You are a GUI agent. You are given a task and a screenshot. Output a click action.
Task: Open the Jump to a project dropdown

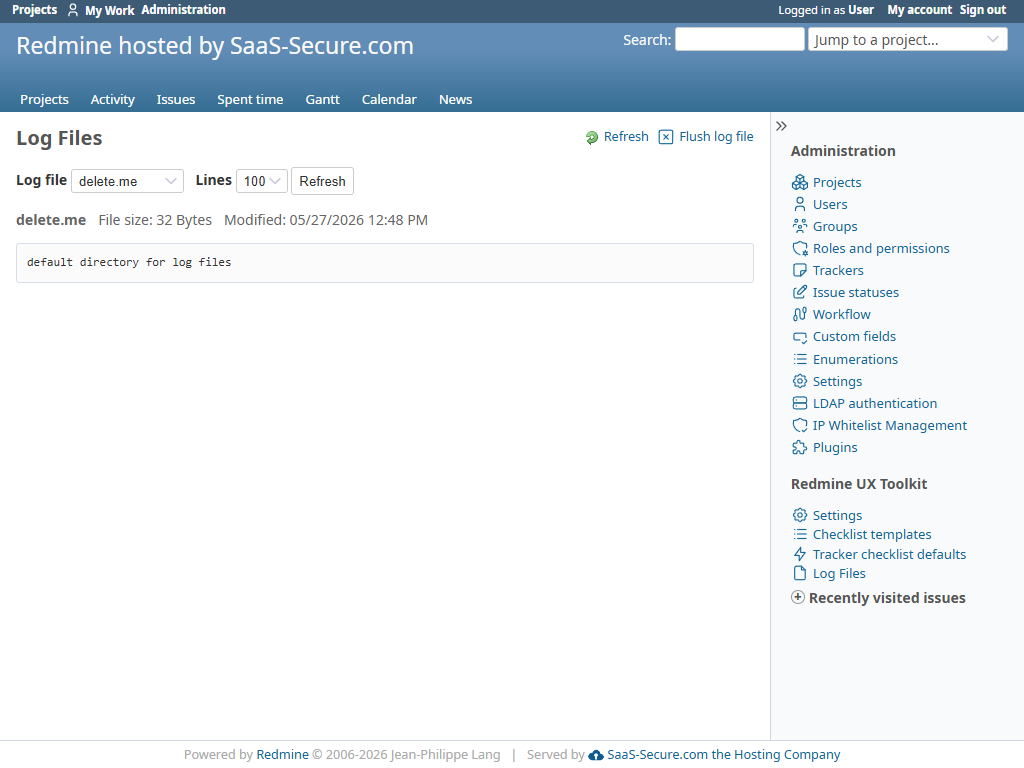(x=907, y=39)
